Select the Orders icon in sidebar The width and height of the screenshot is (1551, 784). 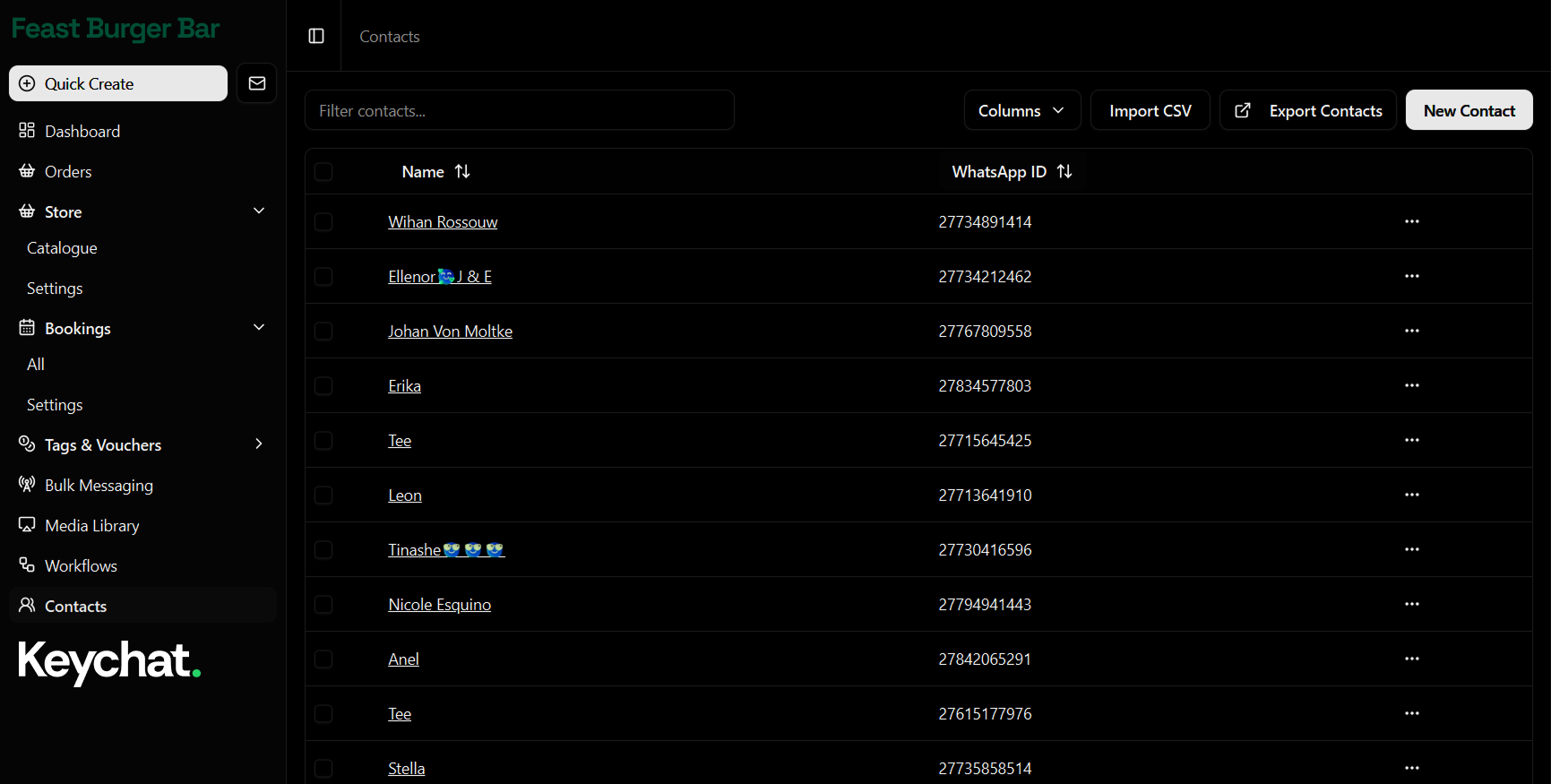(x=27, y=171)
